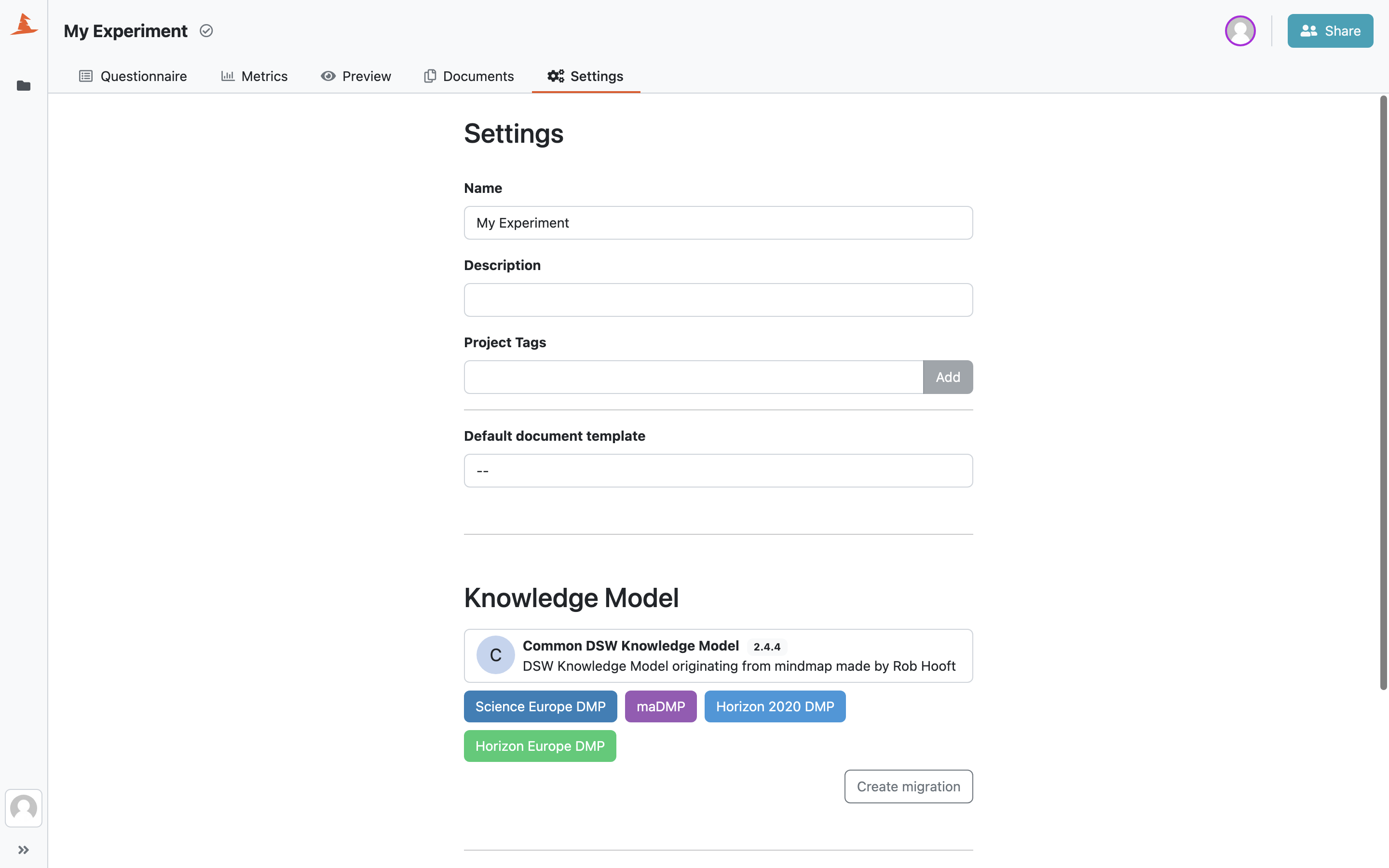Click the DSW Knowledge Model description text
The height and width of the screenshot is (868, 1389).
pyautogui.click(x=739, y=666)
